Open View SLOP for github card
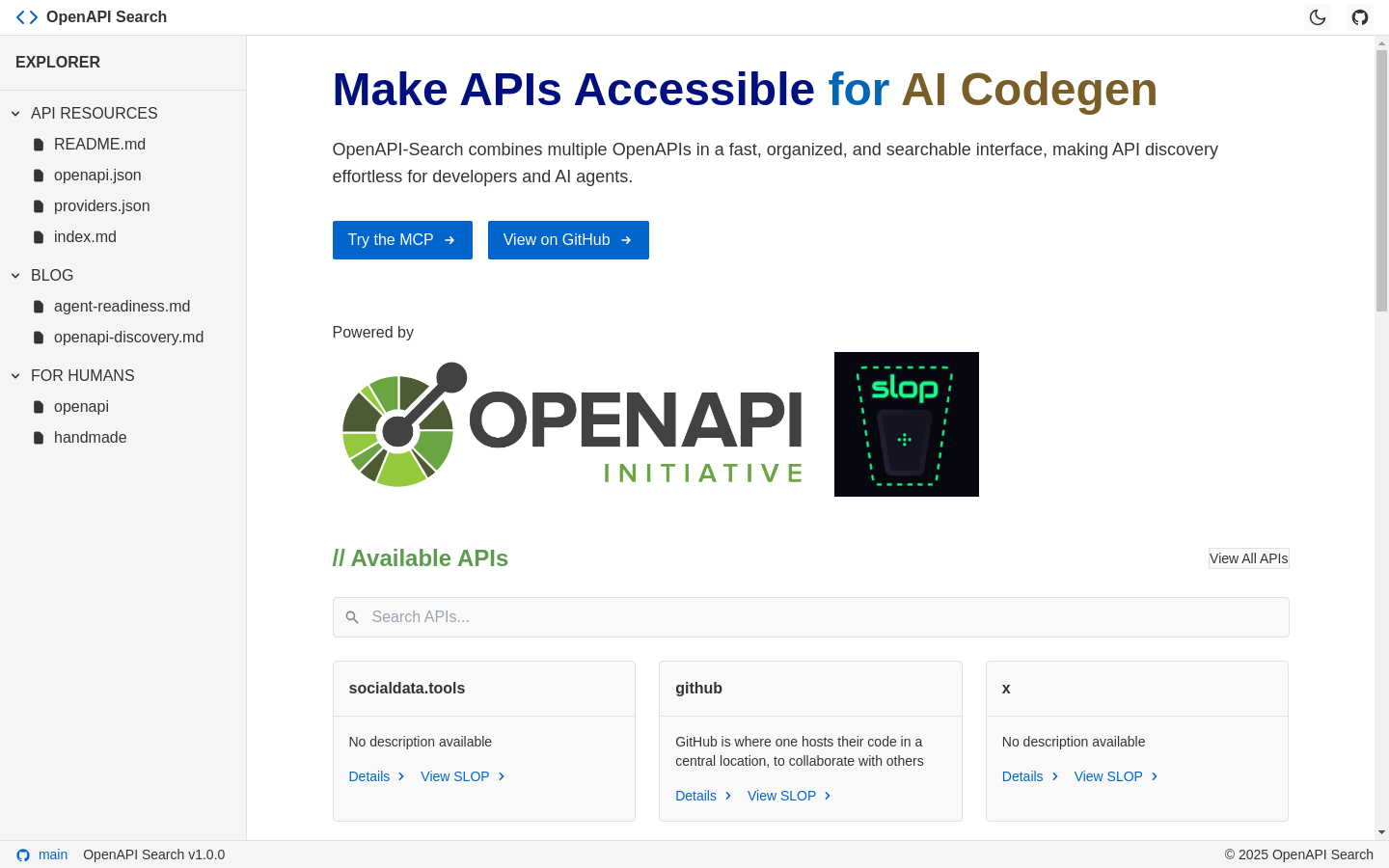The height and width of the screenshot is (868, 1389). click(790, 796)
